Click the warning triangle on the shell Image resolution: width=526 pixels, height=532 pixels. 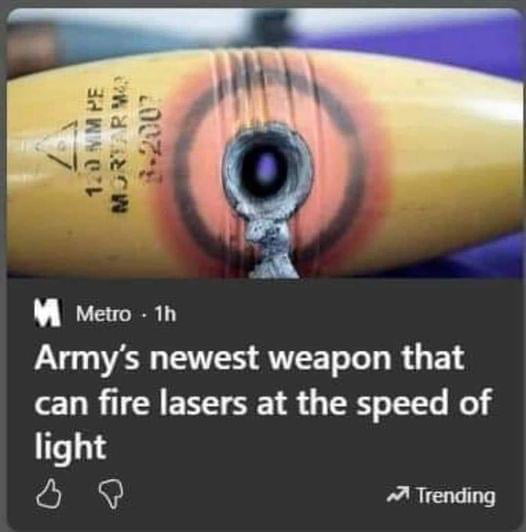(x=57, y=145)
